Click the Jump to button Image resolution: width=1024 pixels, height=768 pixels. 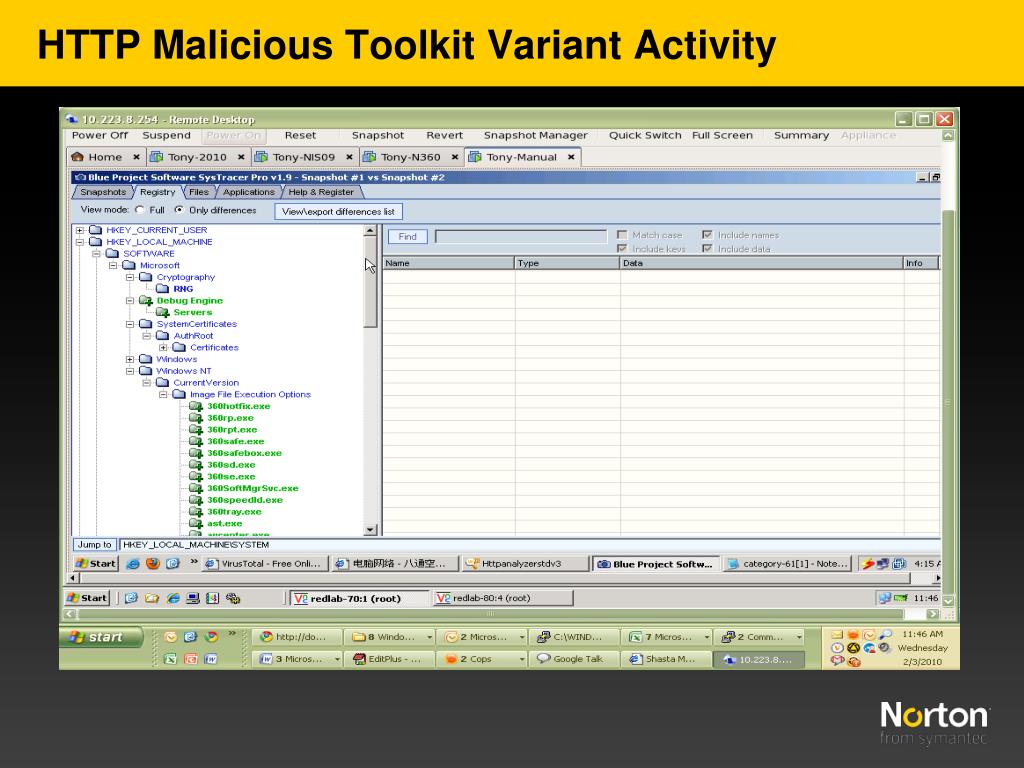point(95,545)
